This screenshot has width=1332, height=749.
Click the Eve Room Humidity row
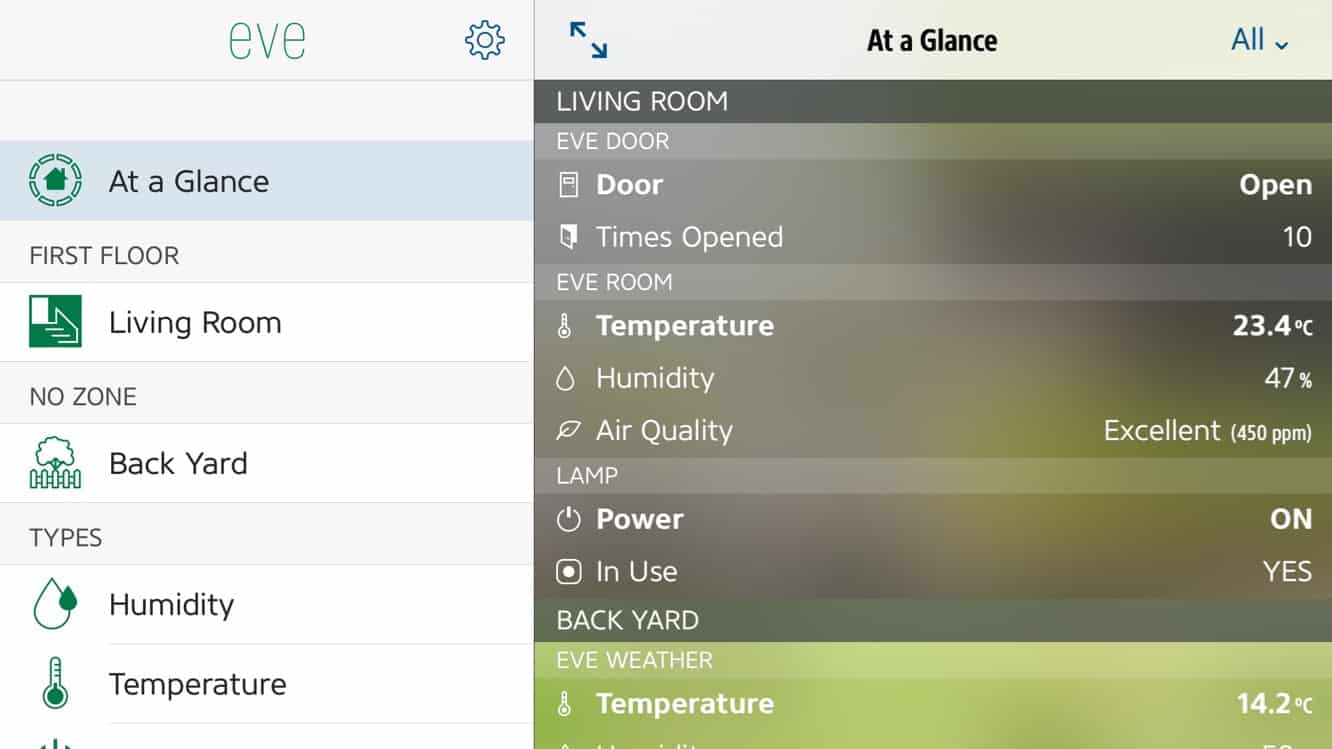[x=932, y=378]
